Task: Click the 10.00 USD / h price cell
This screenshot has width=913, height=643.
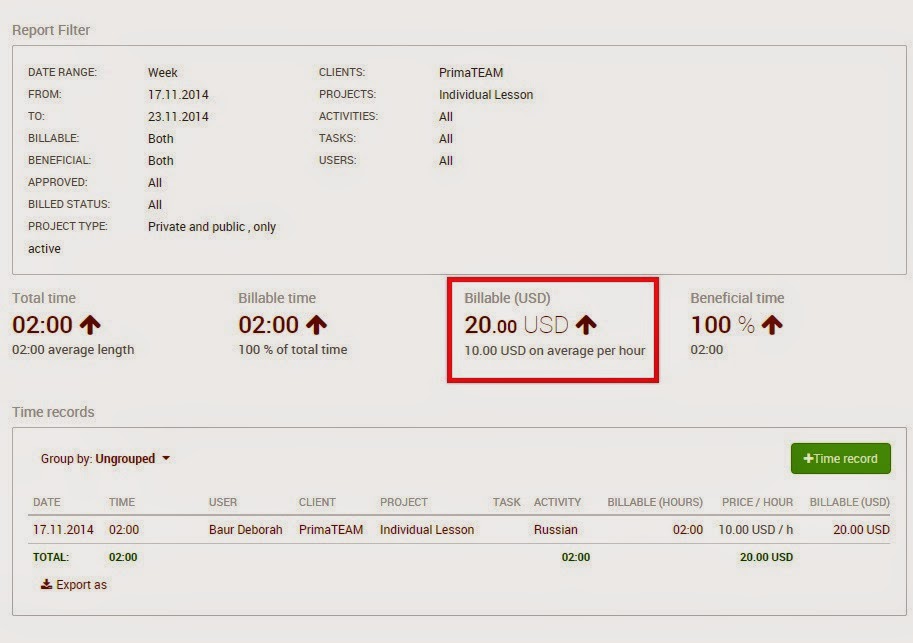Action: point(755,529)
